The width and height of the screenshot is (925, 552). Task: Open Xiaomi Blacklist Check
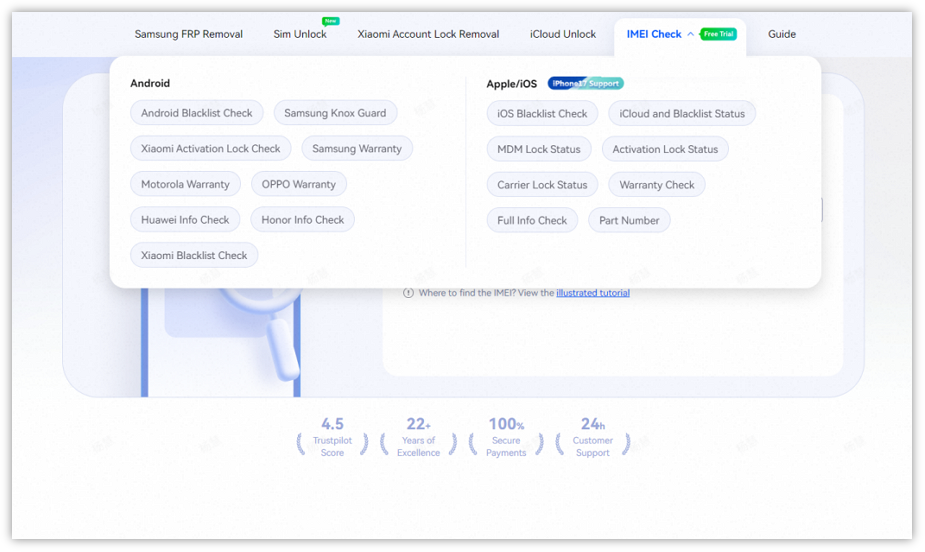point(194,255)
